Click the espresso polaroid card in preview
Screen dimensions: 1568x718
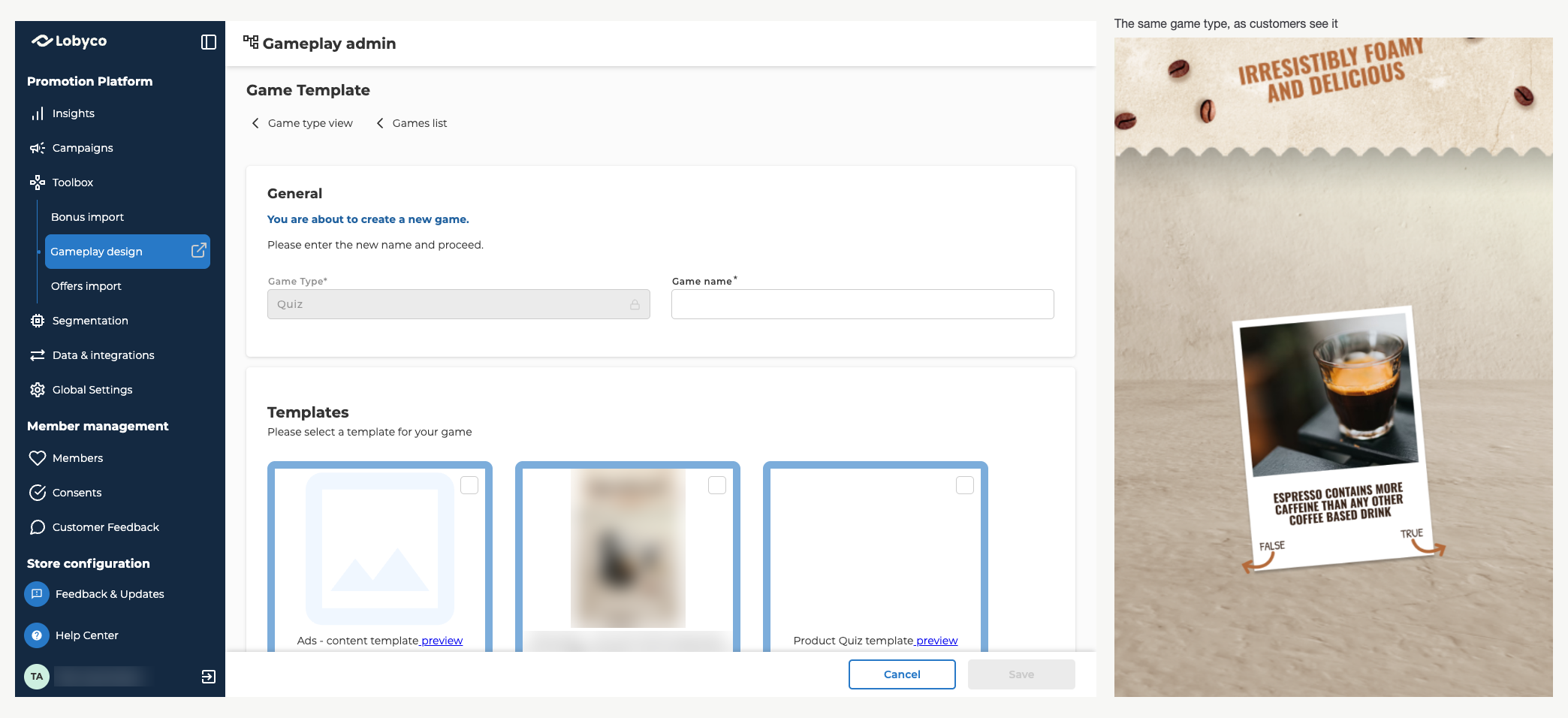(1332, 438)
